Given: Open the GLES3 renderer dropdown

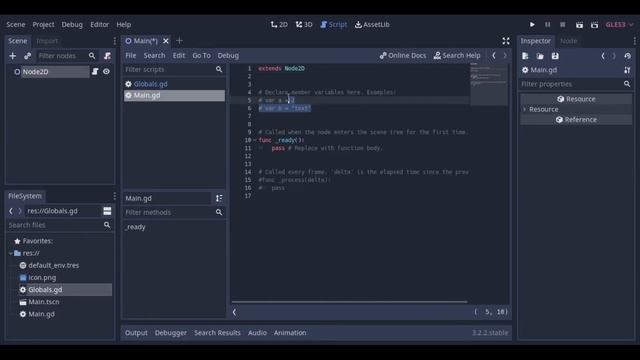Looking at the screenshot, I should pyautogui.click(x=619, y=24).
